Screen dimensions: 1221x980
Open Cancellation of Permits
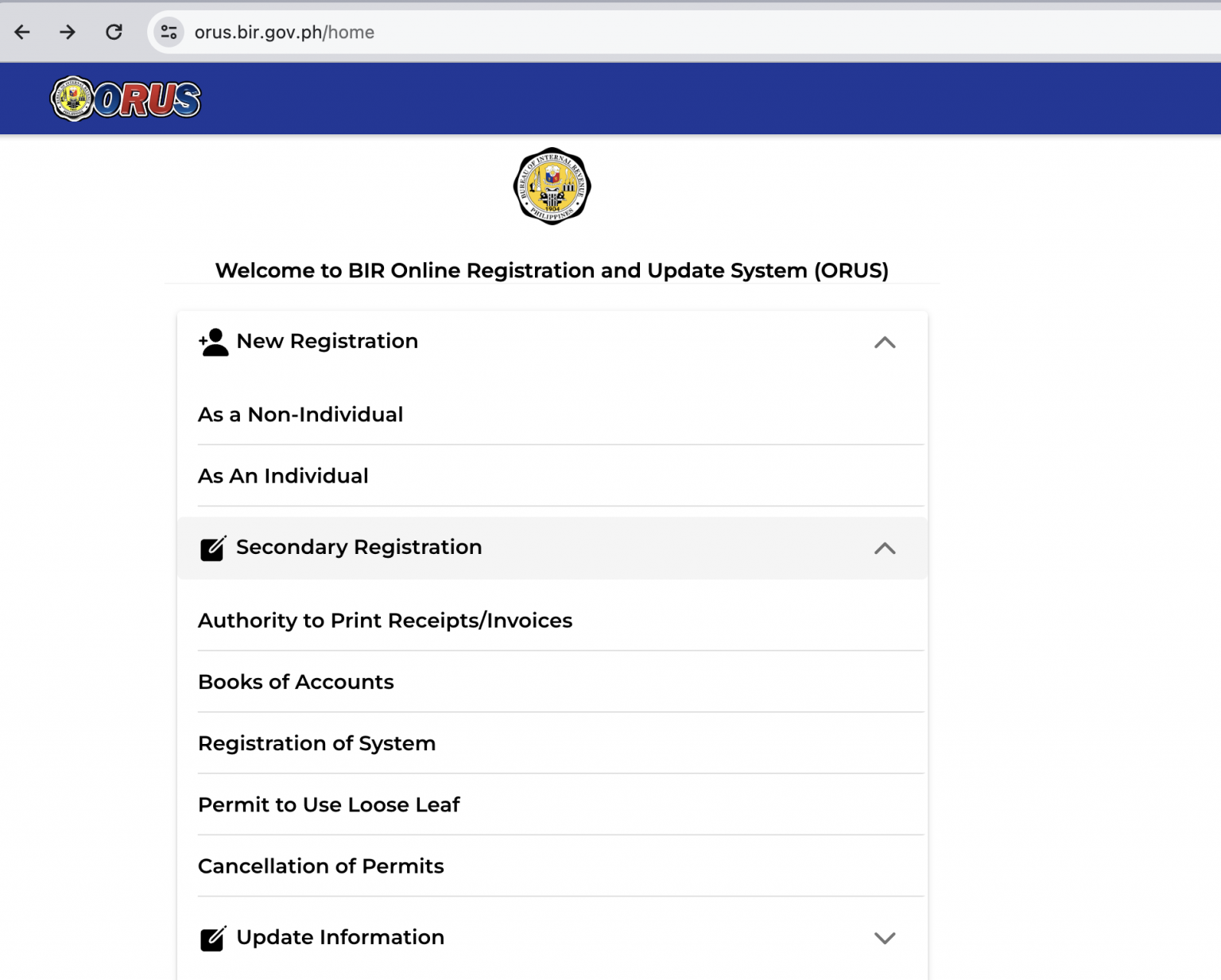pos(321,866)
